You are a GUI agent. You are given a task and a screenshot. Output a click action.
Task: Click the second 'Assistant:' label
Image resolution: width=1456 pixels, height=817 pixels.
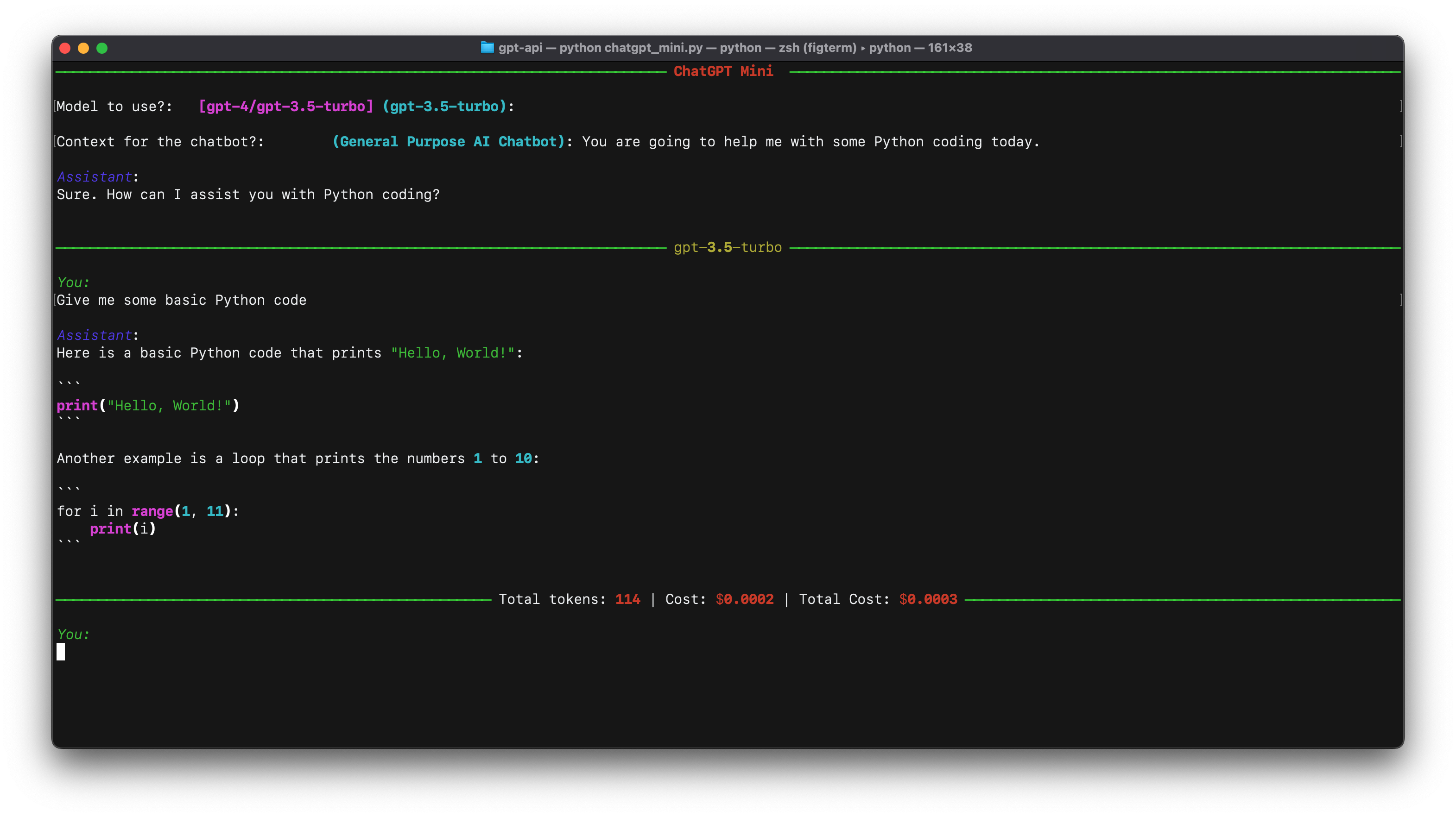[x=98, y=335]
